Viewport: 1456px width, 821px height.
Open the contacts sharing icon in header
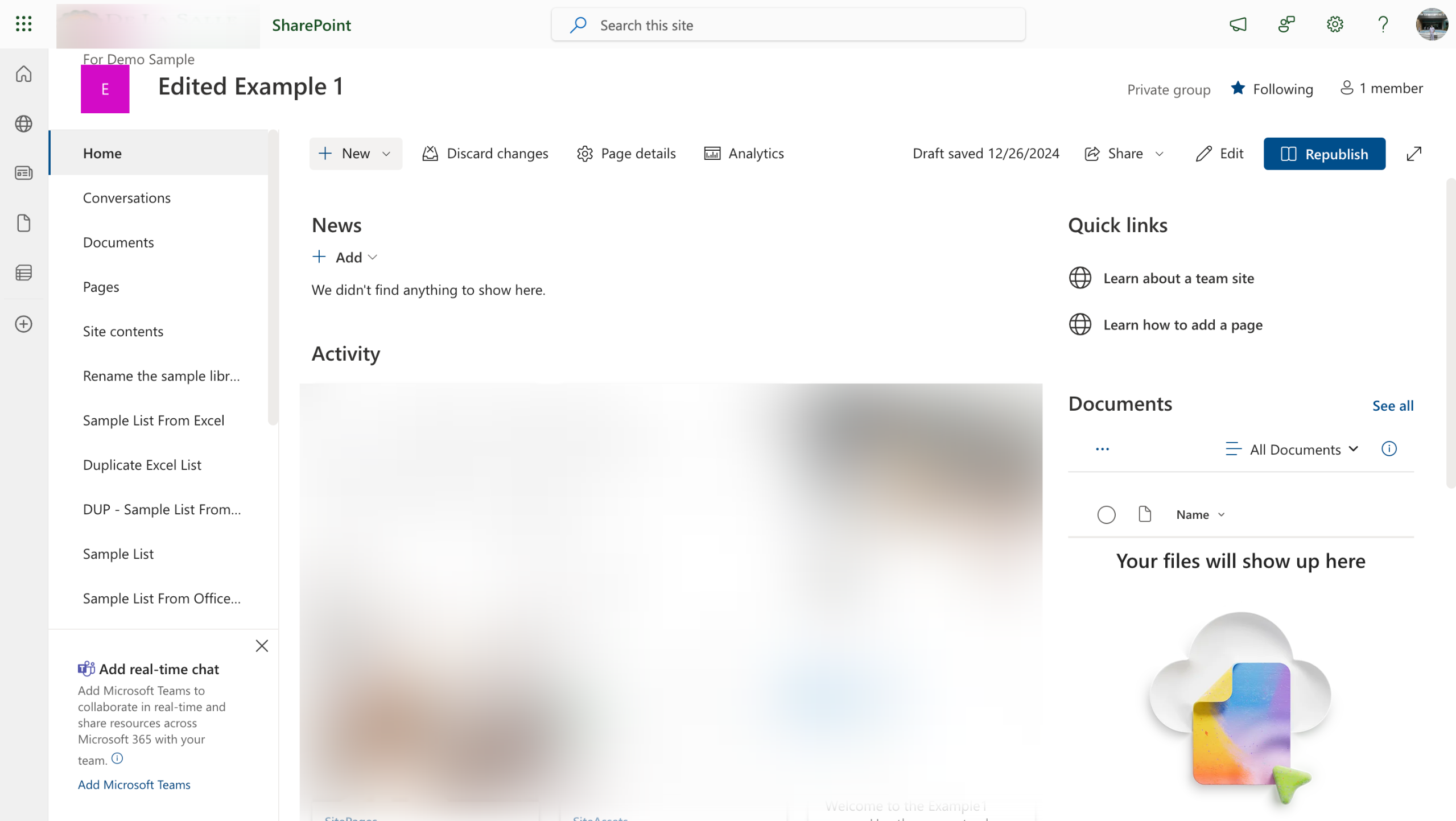1286,24
